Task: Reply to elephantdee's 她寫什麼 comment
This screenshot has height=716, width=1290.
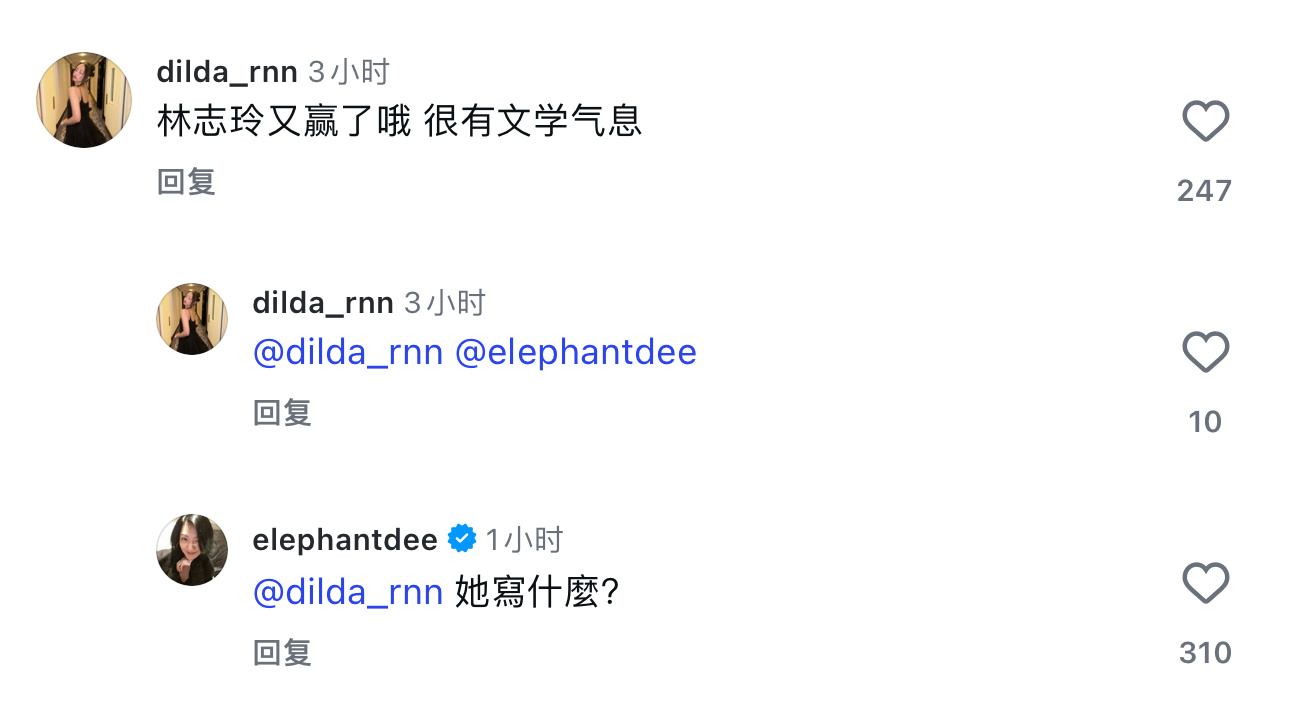Action: click(x=282, y=653)
